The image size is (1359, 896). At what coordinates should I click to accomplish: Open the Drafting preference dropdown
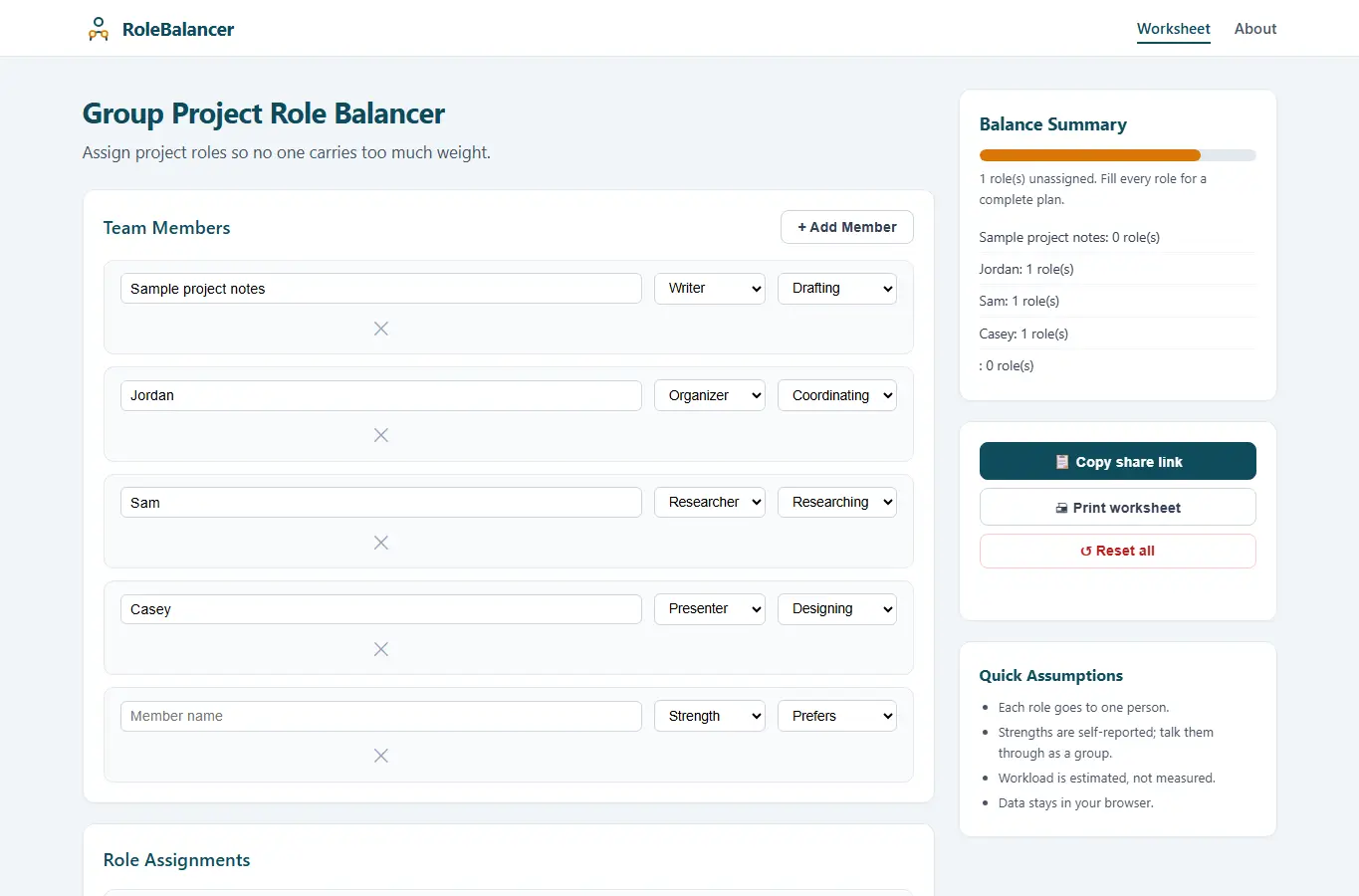click(x=837, y=289)
